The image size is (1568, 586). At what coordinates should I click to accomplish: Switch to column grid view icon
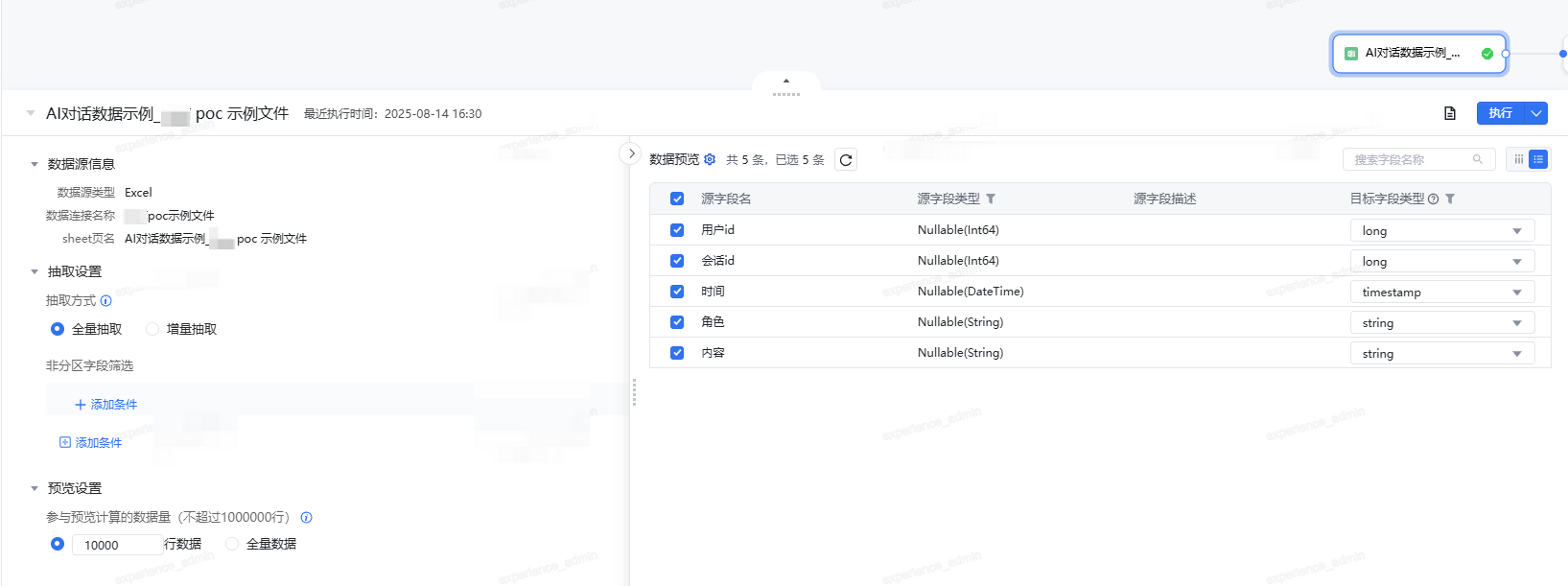point(1518,159)
